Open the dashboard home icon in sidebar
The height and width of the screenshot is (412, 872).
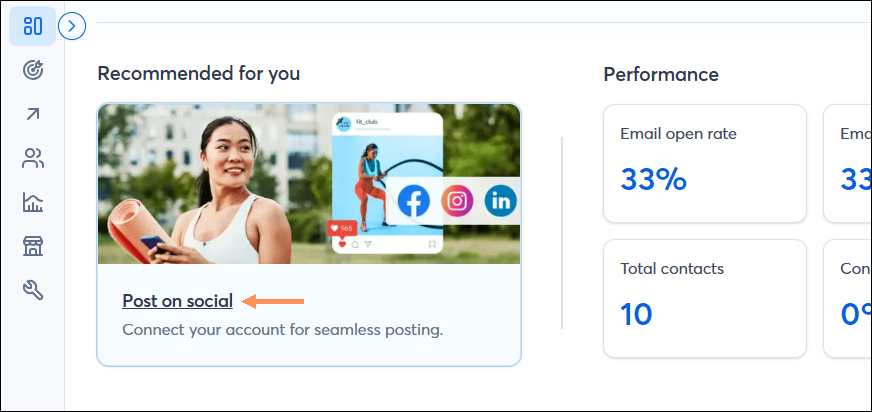click(x=33, y=26)
